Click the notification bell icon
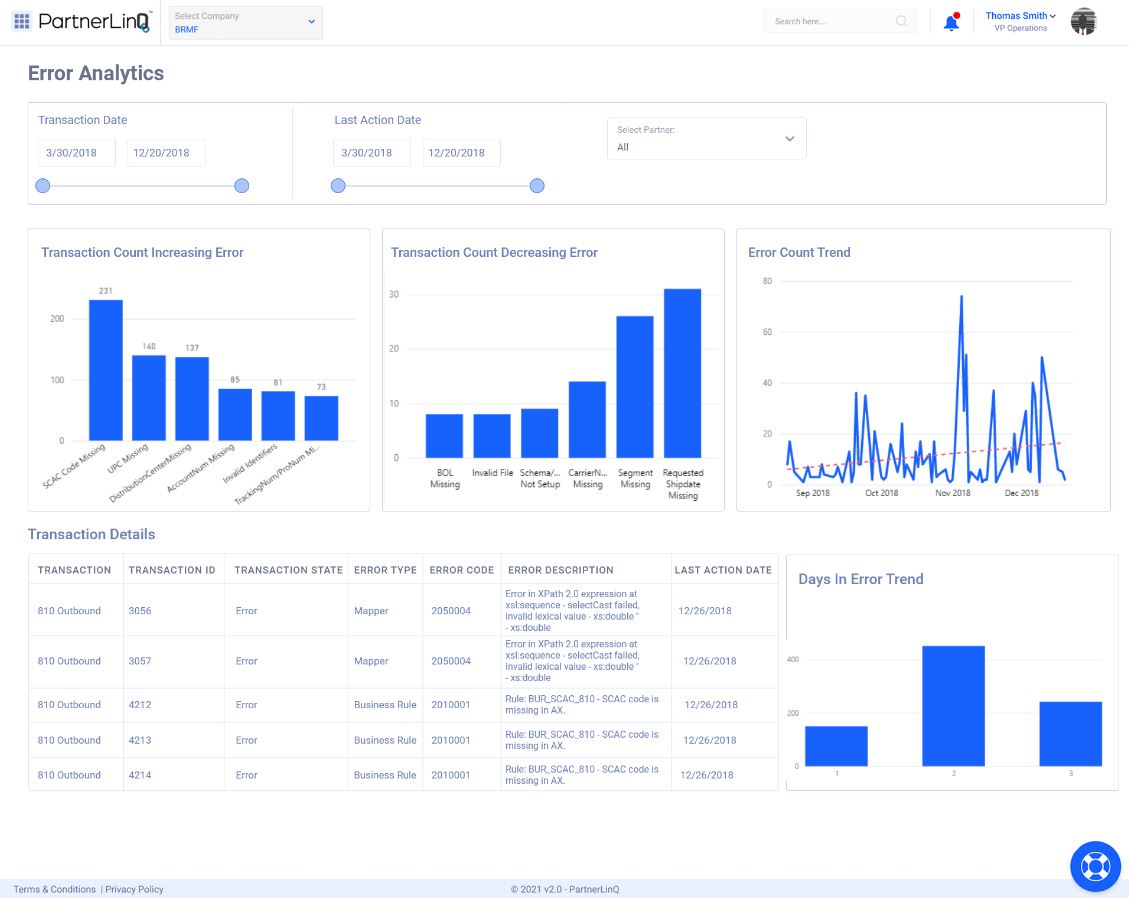1129x898 pixels. [951, 22]
